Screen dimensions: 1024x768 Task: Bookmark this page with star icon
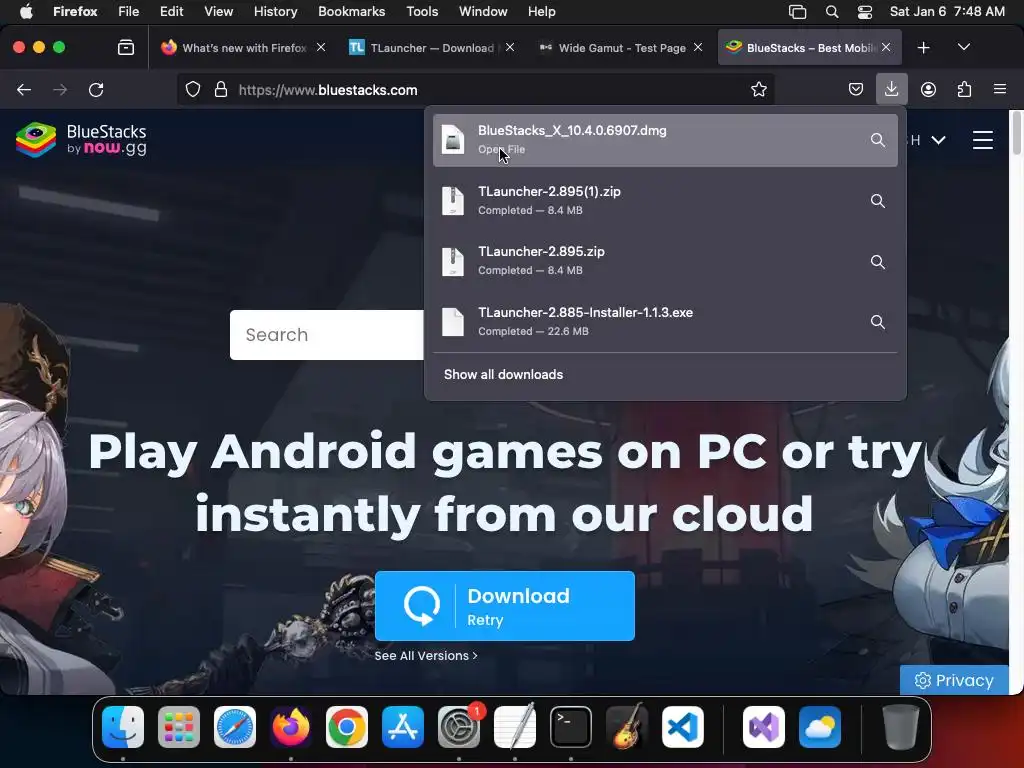pos(758,89)
